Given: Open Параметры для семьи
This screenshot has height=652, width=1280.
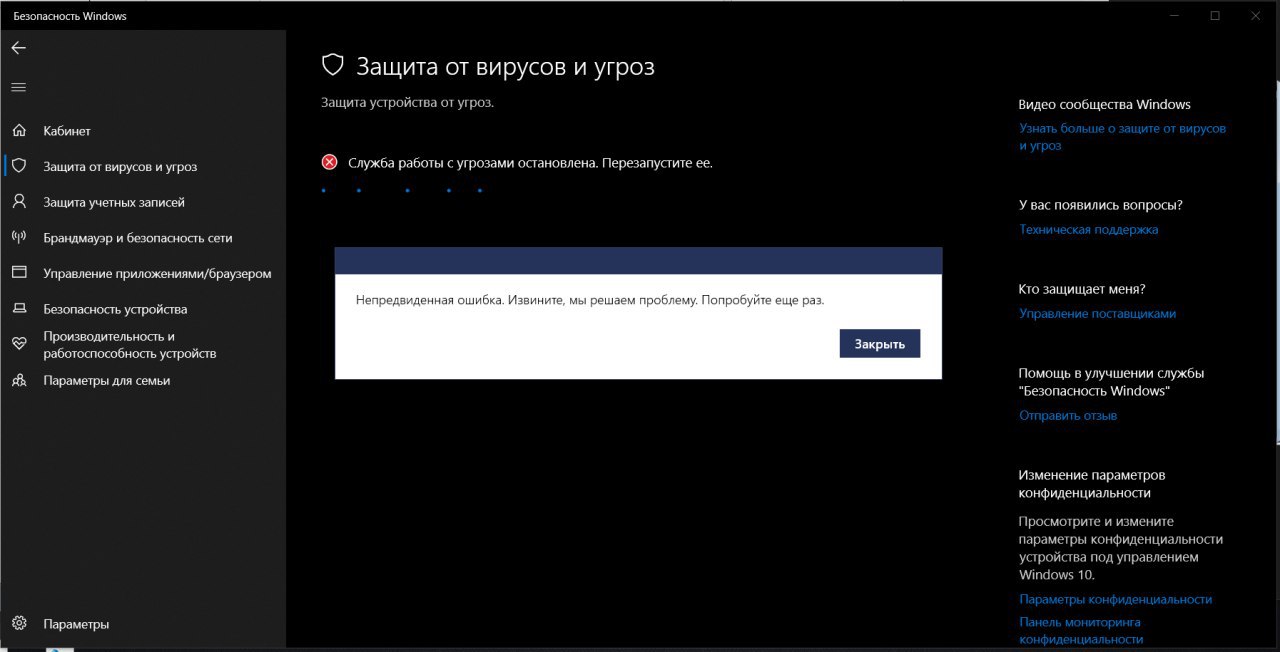Looking at the screenshot, I should [x=107, y=381].
